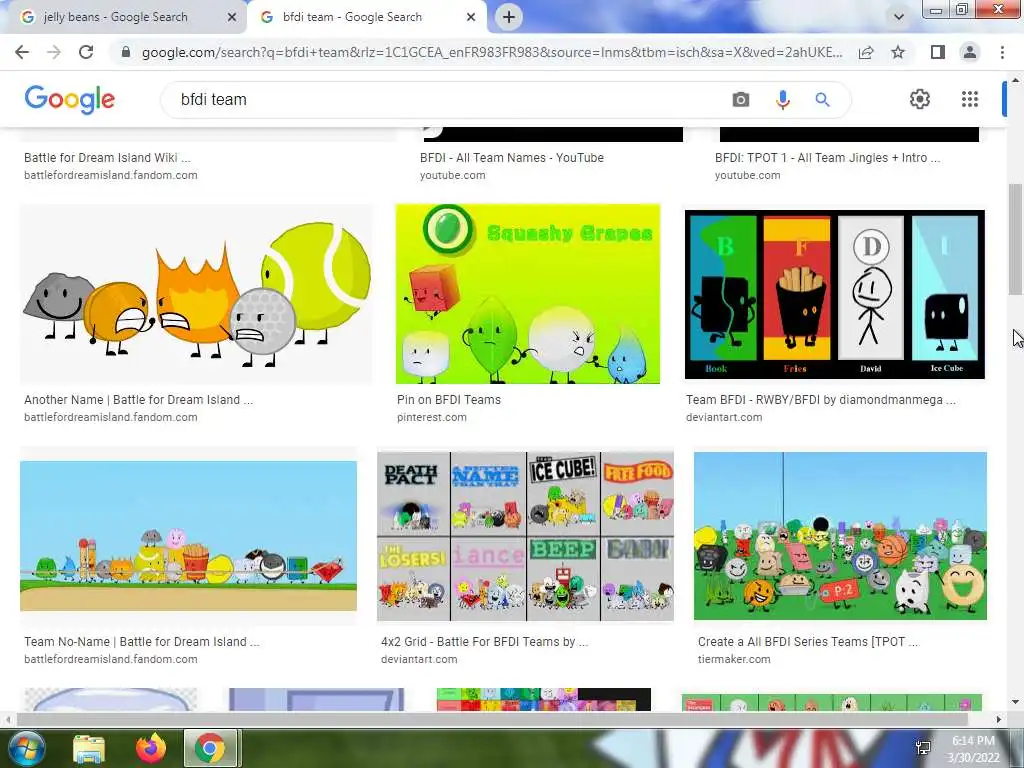
Task: Open Create a All BFDI Series Teams link
Action: (808, 642)
